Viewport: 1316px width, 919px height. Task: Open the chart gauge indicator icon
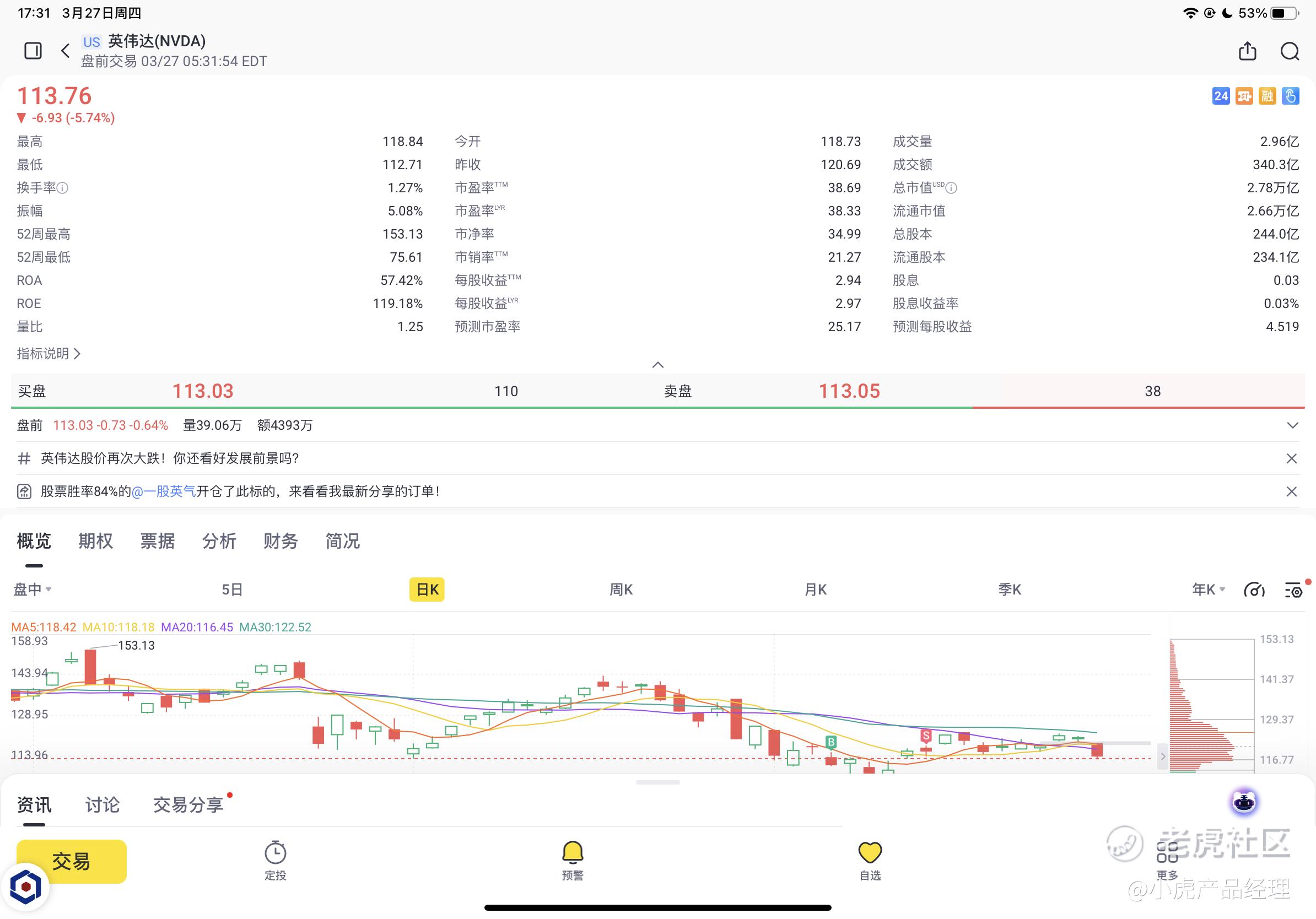(x=1254, y=590)
